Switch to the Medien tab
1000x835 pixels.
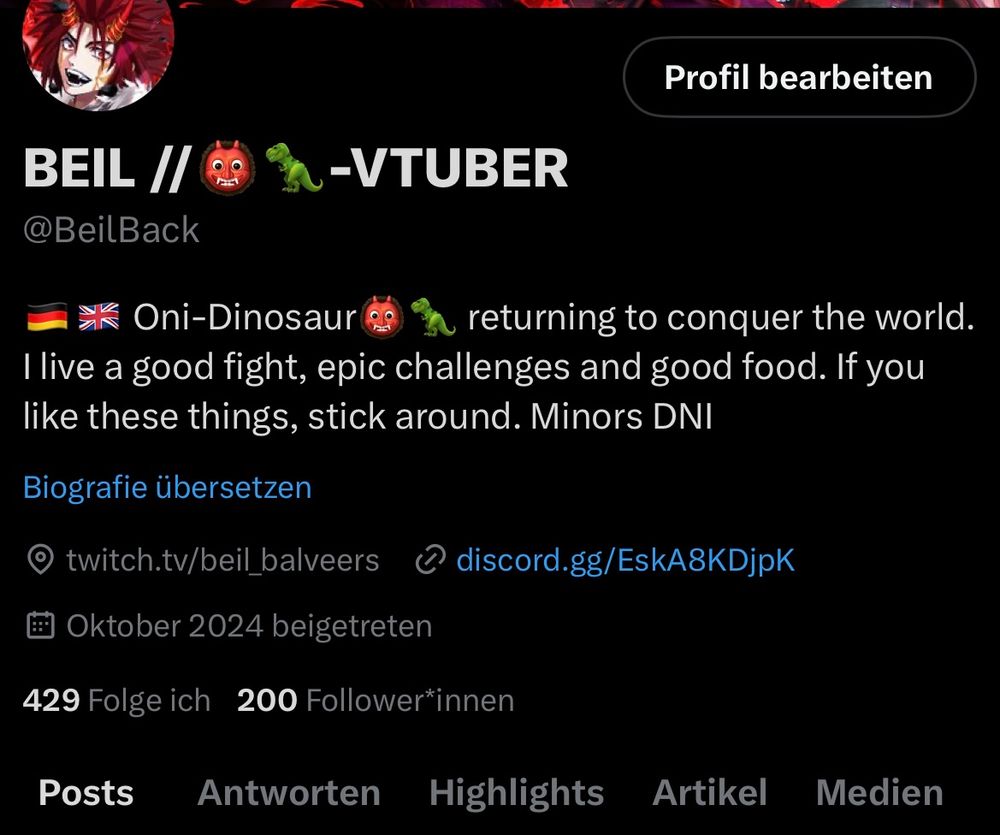[x=879, y=793]
